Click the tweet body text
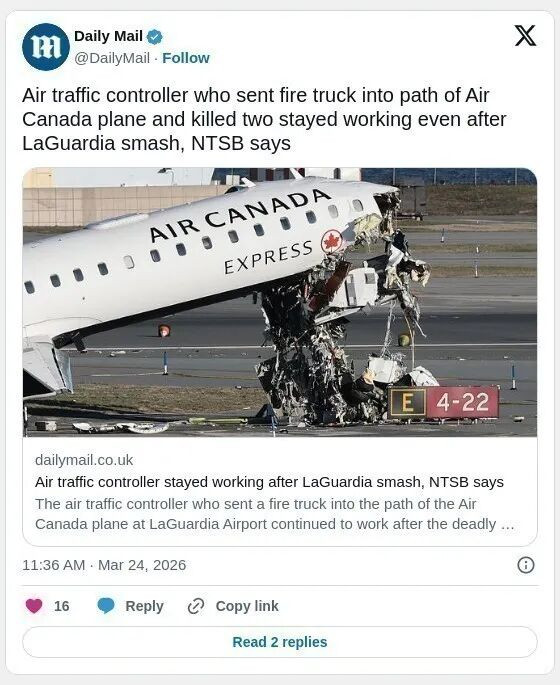Image resolution: width=560 pixels, height=685 pixels. tap(264, 119)
